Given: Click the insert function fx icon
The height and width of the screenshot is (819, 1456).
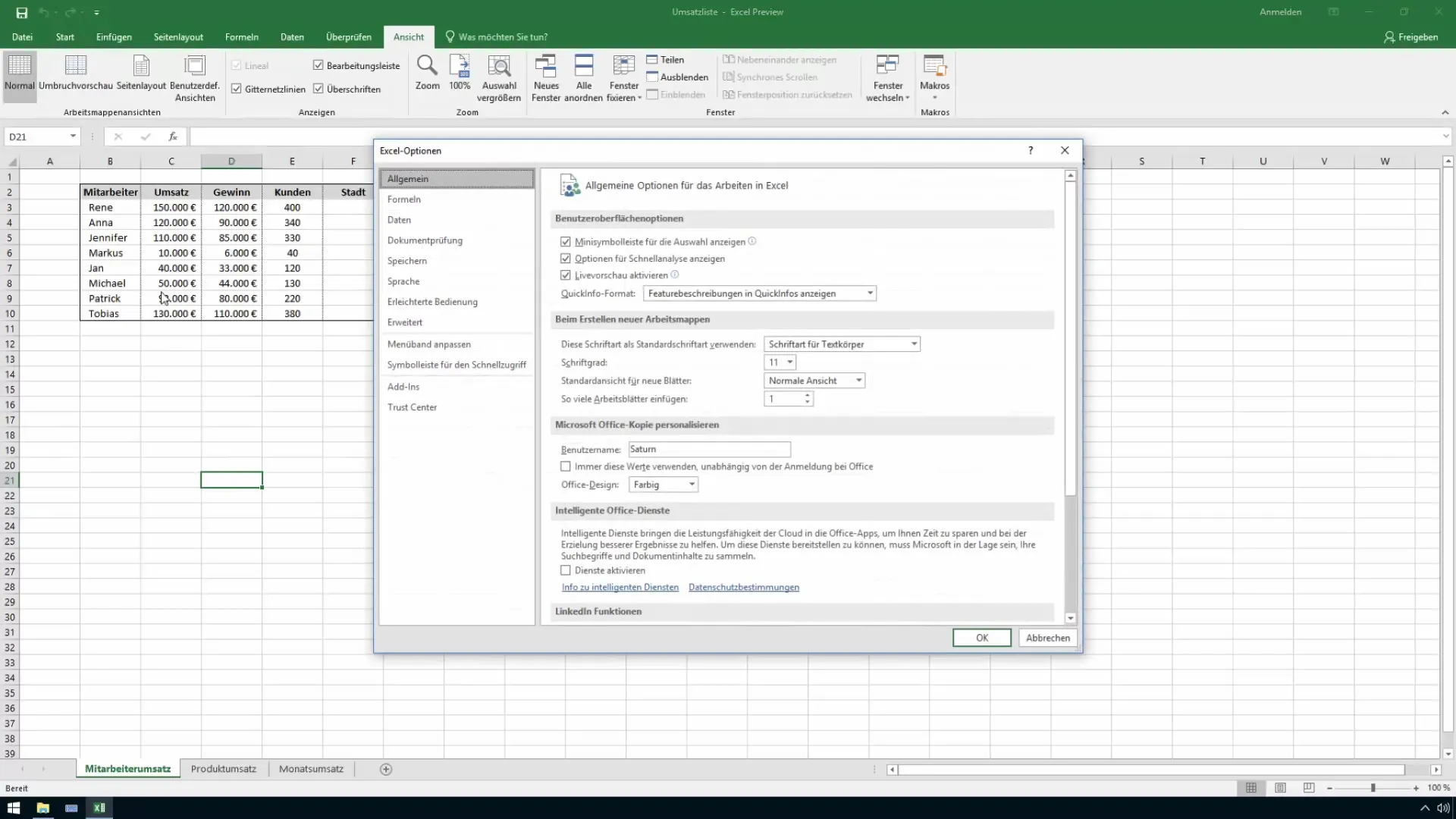Looking at the screenshot, I should tap(173, 136).
